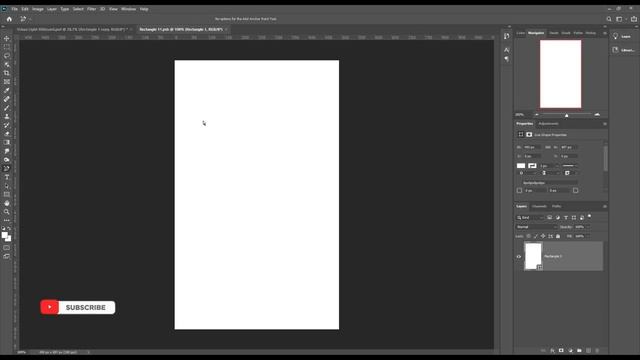Select the Hand tool
The width and height of the screenshot is (640, 360).
(7, 203)
